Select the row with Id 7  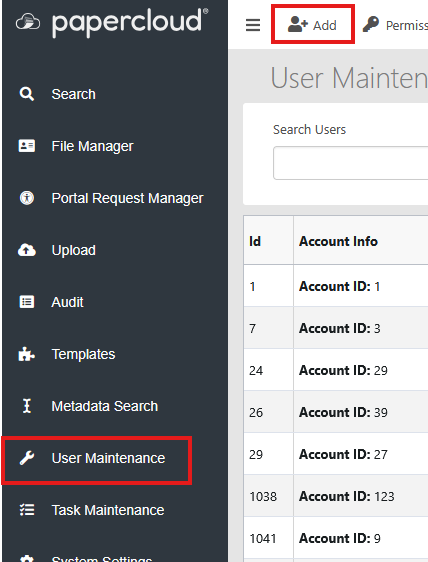336,328
